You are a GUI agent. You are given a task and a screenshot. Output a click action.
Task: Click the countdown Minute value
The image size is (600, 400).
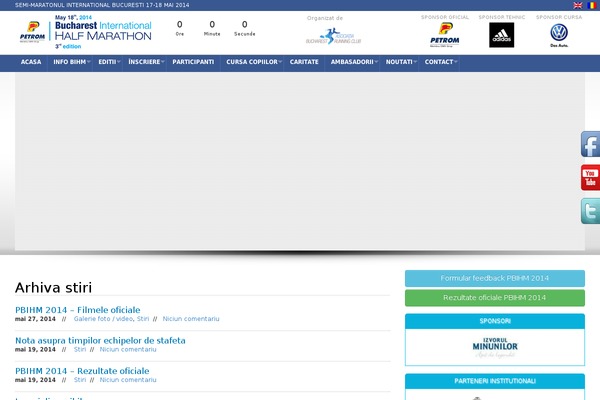212,24
